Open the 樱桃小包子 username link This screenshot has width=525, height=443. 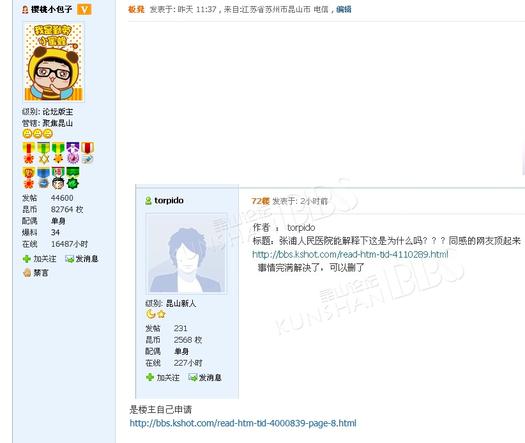pos(52,9)
